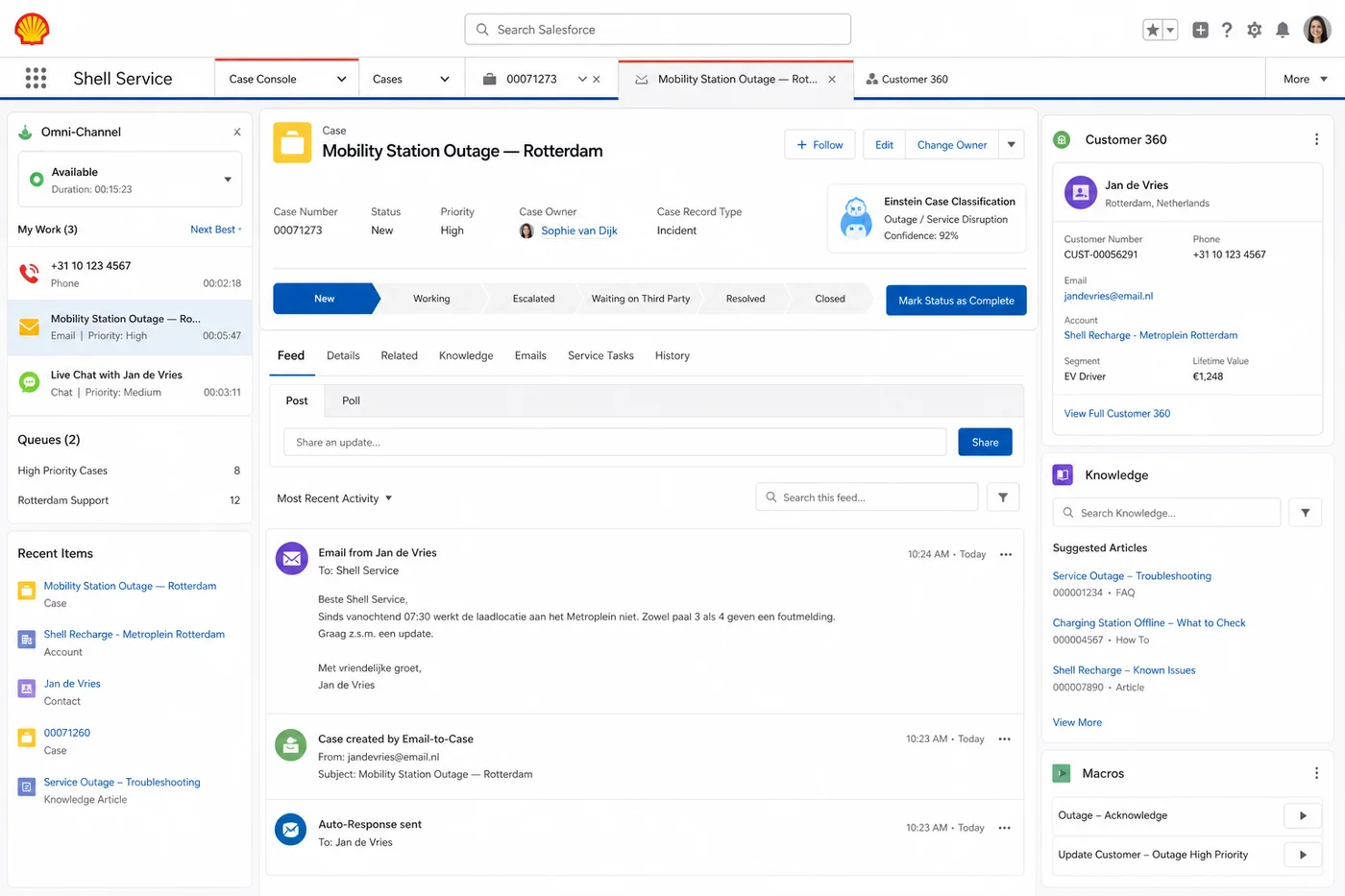Click the Edit button

[884, 145]
